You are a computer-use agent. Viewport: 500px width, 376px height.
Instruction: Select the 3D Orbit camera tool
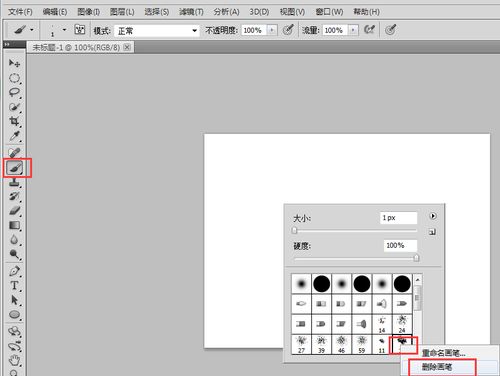point(14,346)
